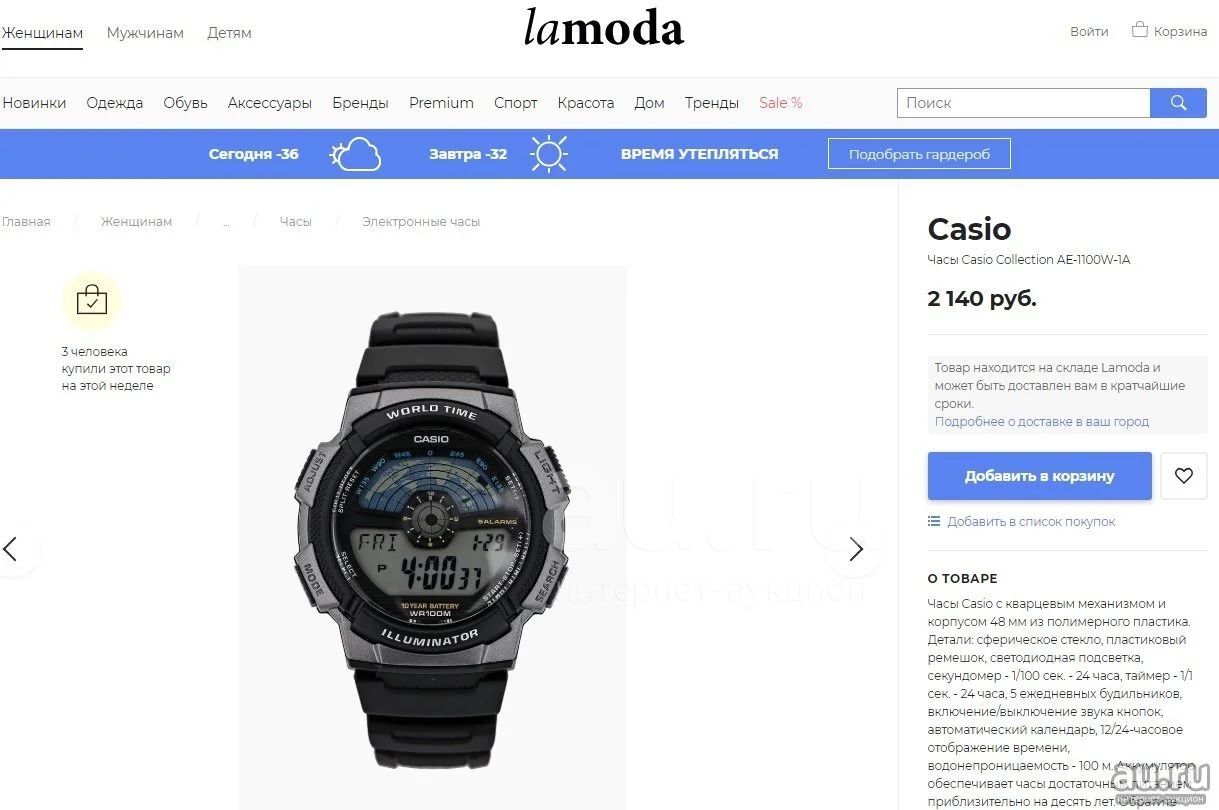Click the list icon beside shopping list link
Image resolution: width=1219 pixels, height=810 pixels.
934,521
